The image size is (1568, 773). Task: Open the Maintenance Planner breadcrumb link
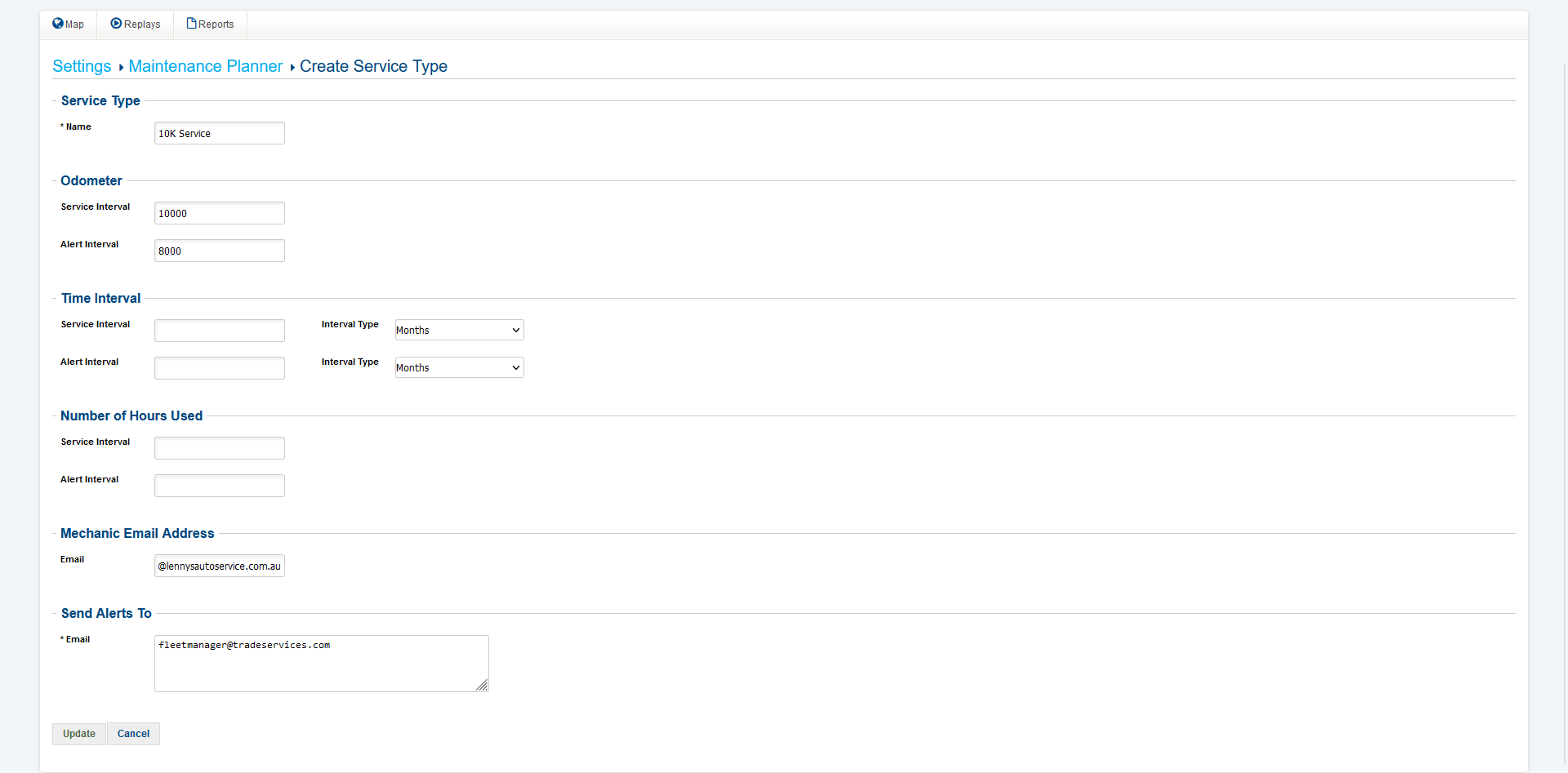pyautogui.click(x=206, y=66)
